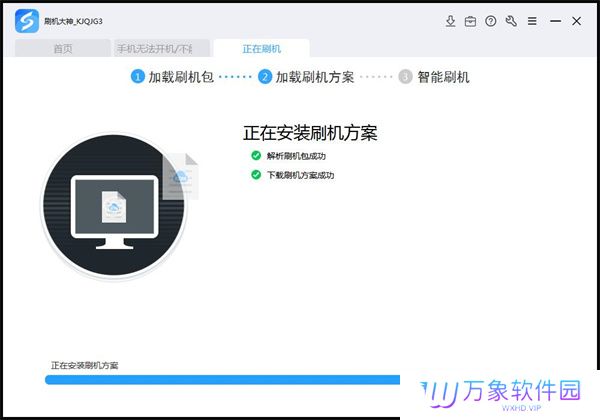Open the toolbox briefcase icon

coord(470,21)
